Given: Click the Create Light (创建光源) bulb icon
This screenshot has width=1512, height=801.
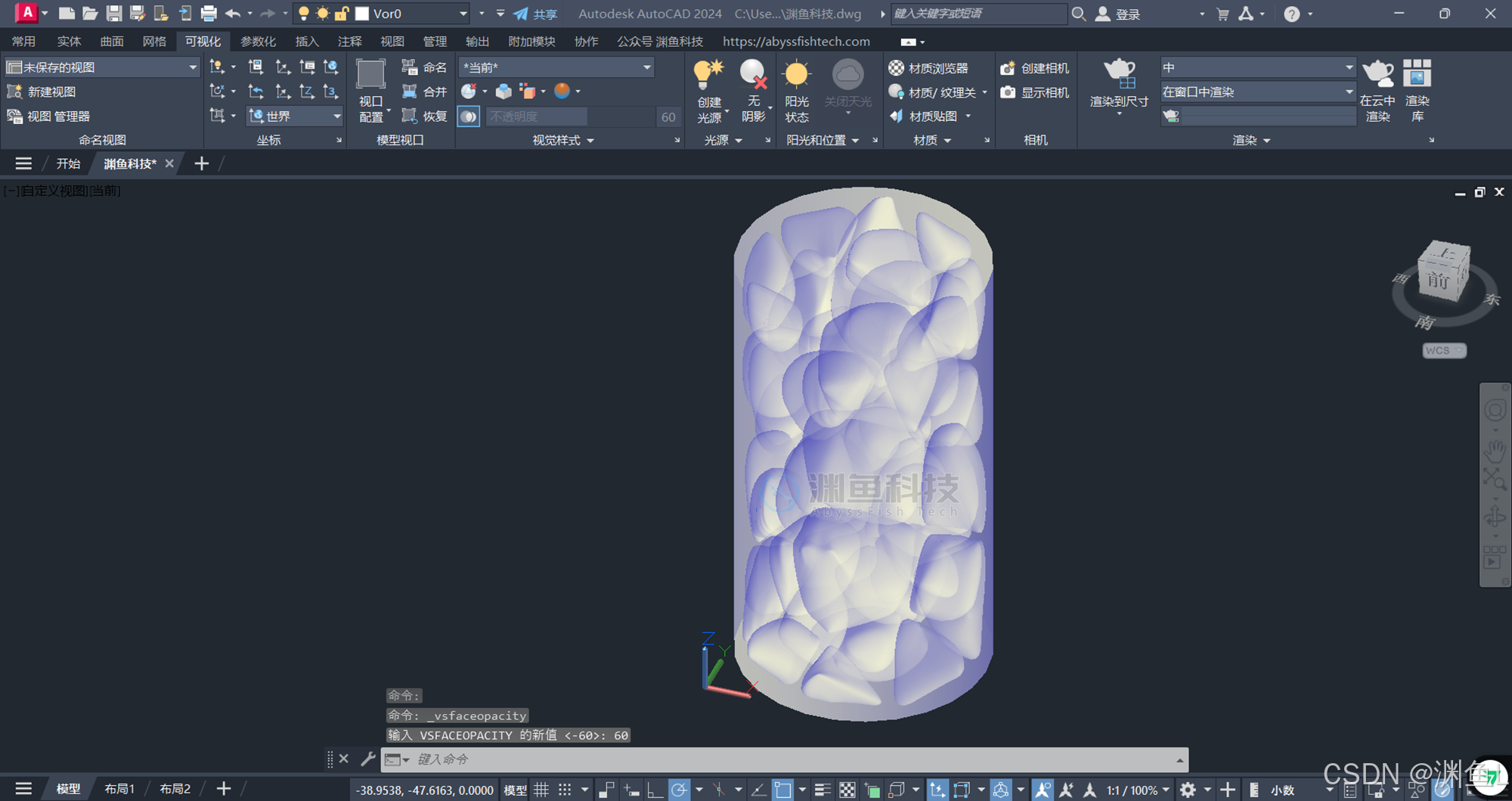Looking at the screenshot, I should pos(708,74).
